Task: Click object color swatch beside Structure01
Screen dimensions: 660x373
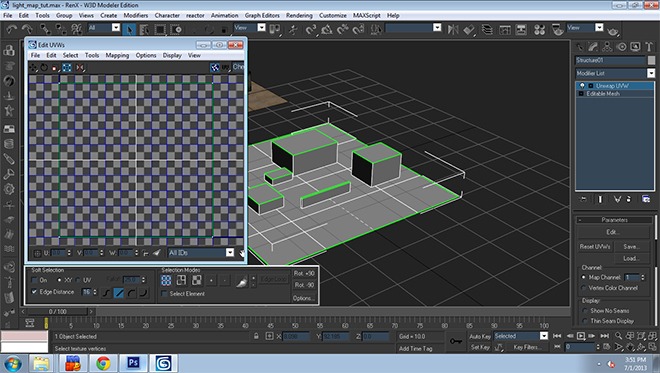Action: (651, 60)
